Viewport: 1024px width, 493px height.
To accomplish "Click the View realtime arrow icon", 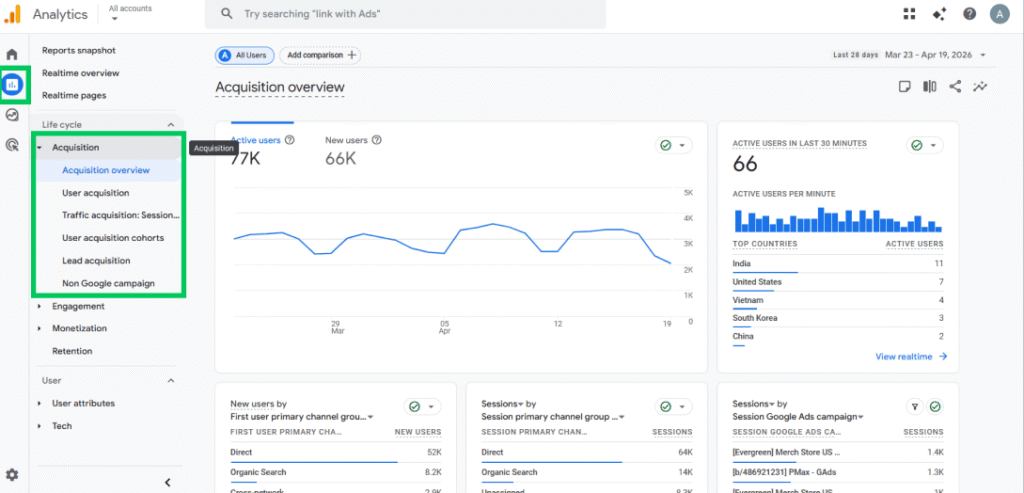I will pyautogui.click(x=942, y=357).
